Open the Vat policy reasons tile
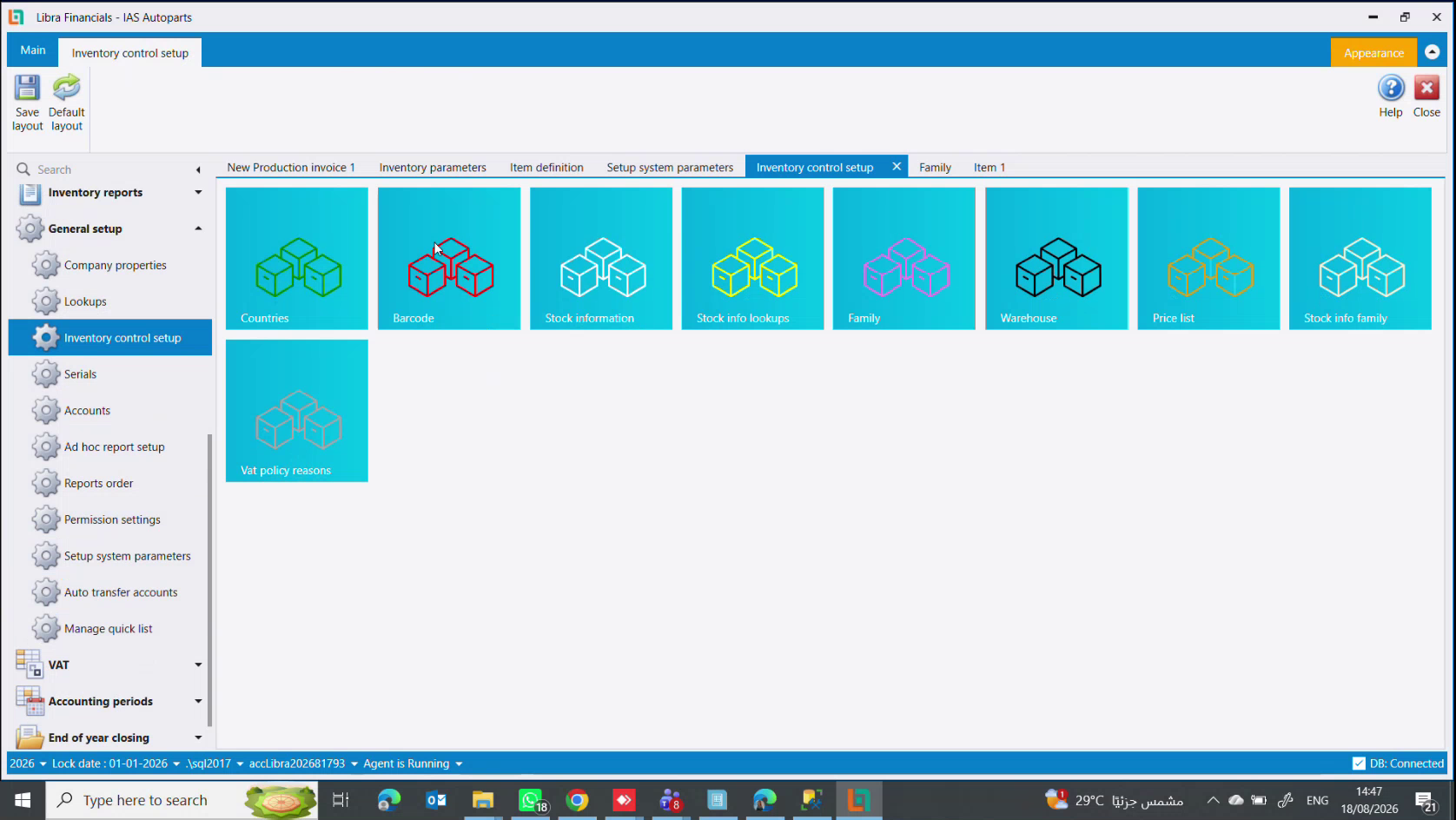This screenshot has width=1456, height=820. 297,411
